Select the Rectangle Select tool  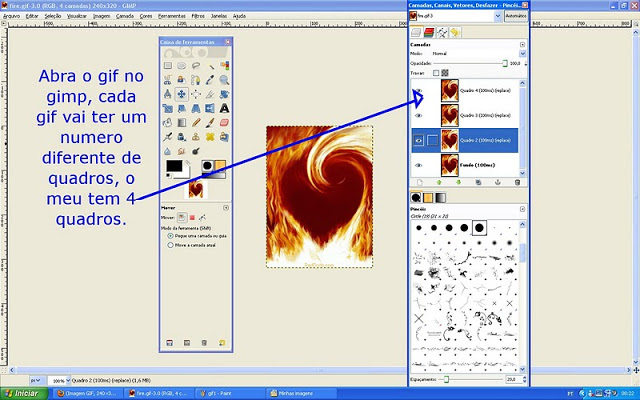click(168, 66)
